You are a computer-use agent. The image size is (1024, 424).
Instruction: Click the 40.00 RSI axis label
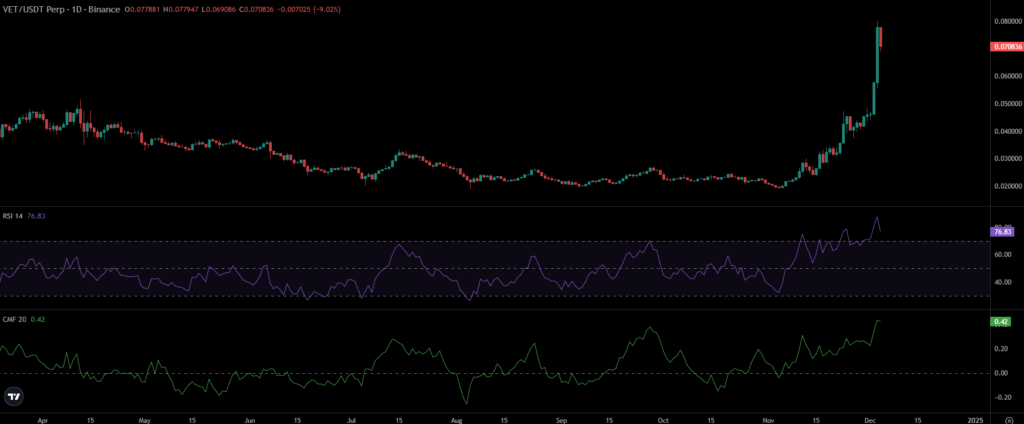click(1002, 282)
